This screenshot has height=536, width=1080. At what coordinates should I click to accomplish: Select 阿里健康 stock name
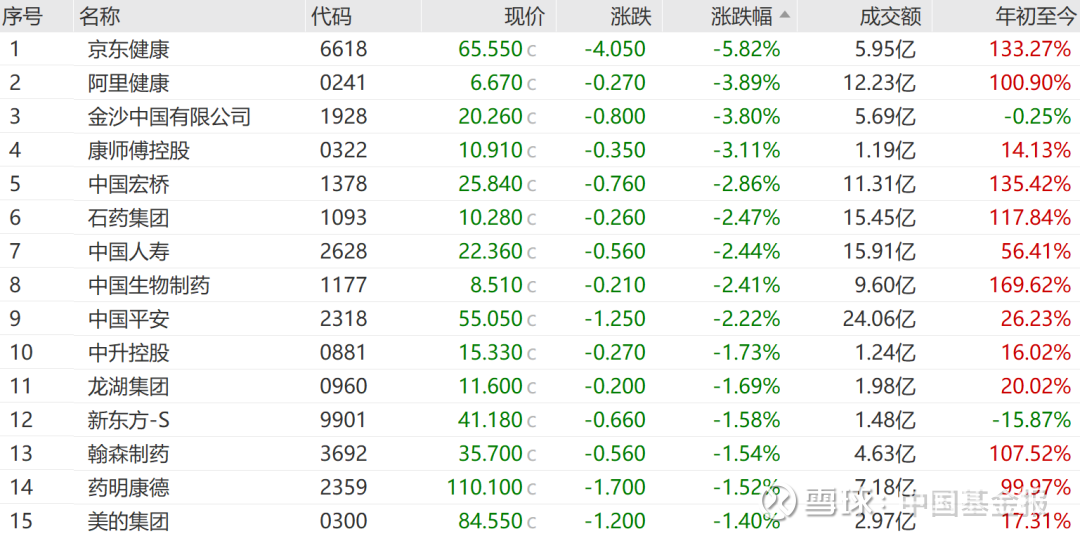[x=128, y=83]
